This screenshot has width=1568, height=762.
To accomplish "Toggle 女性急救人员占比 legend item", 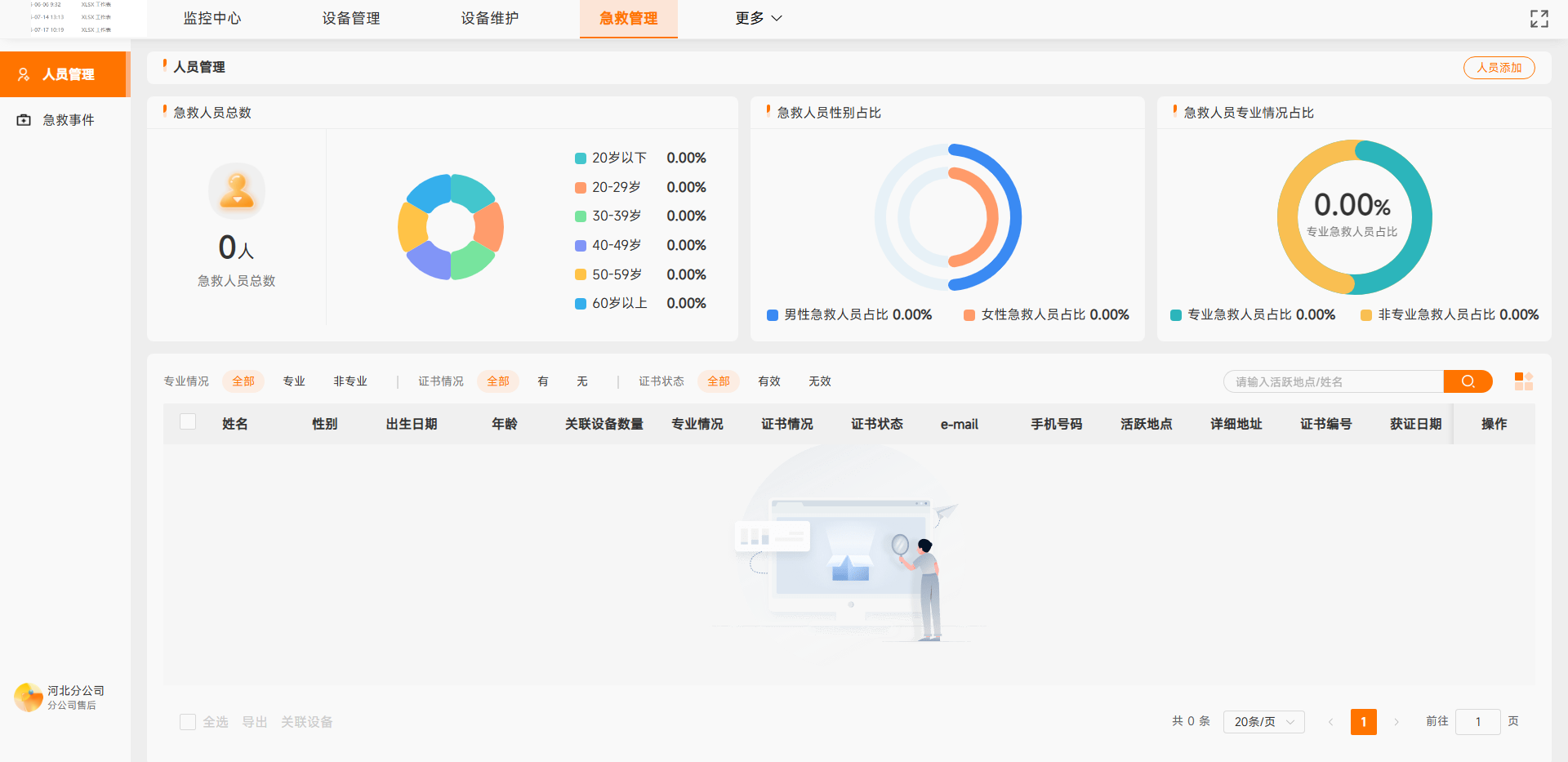I will coord(1046,314).
